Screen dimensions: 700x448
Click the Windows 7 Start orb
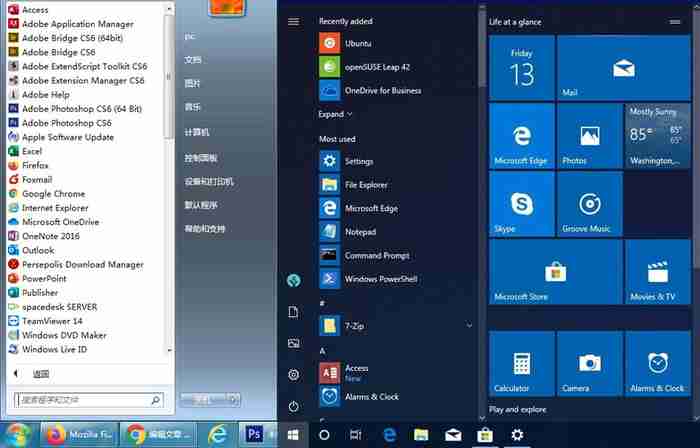click(x=17, y=435)
